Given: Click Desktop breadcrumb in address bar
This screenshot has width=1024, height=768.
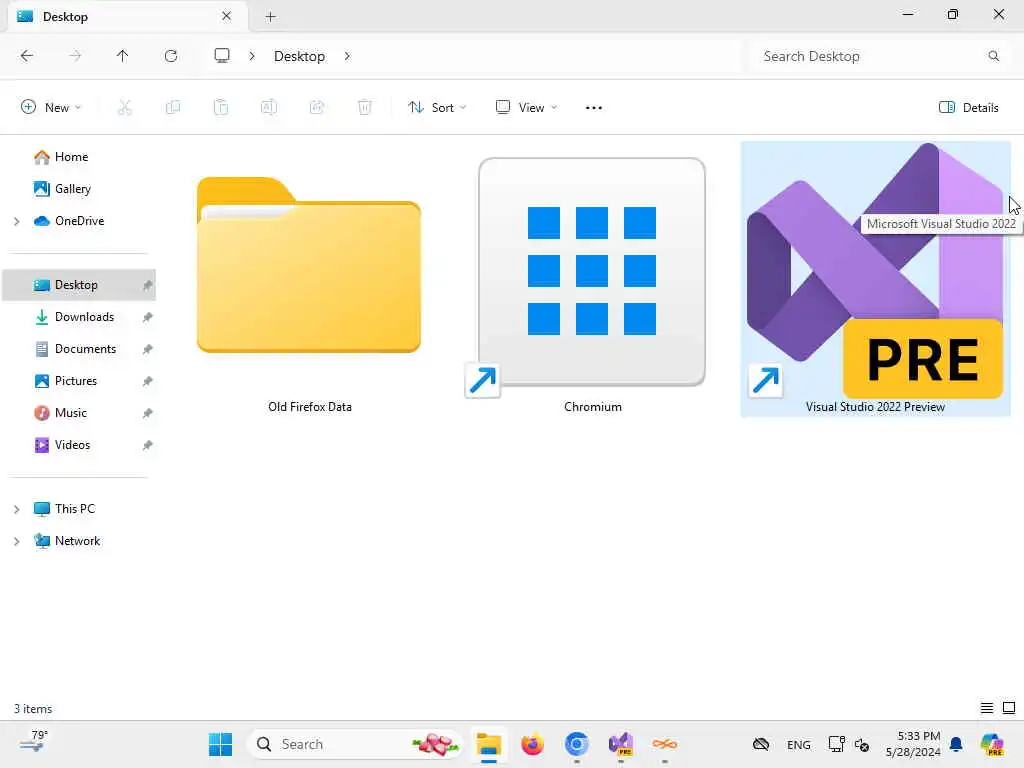Looking at the screenshot, I should (x=299, y=56).
